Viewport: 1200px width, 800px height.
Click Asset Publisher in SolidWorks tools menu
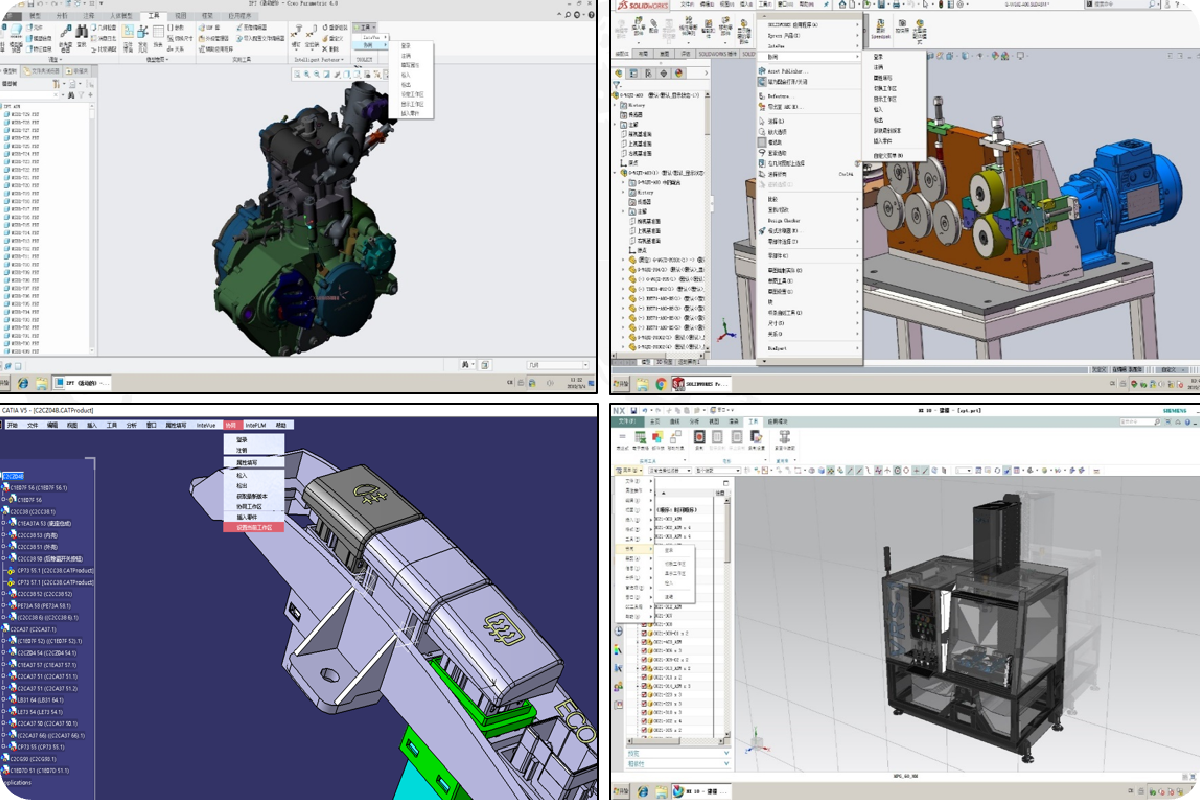pos(787,71)
